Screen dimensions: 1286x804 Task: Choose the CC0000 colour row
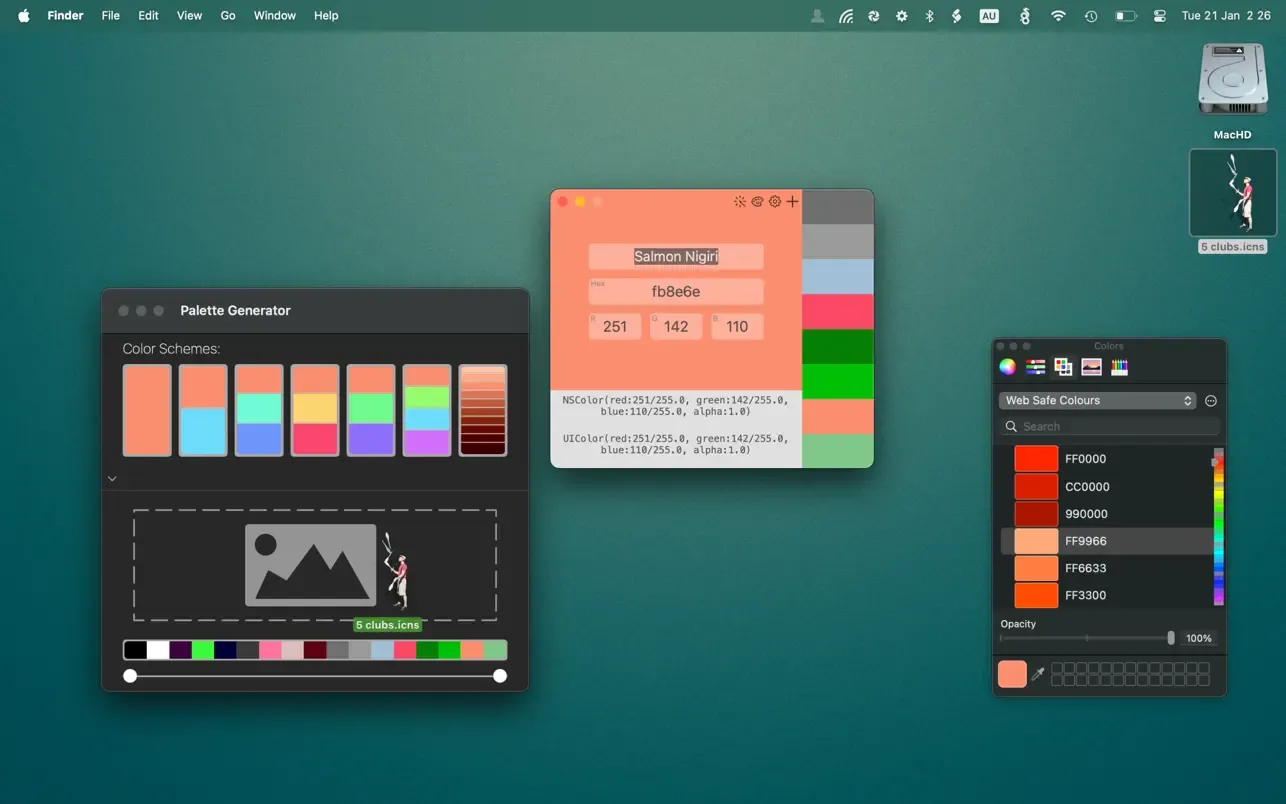(1106, 486)
